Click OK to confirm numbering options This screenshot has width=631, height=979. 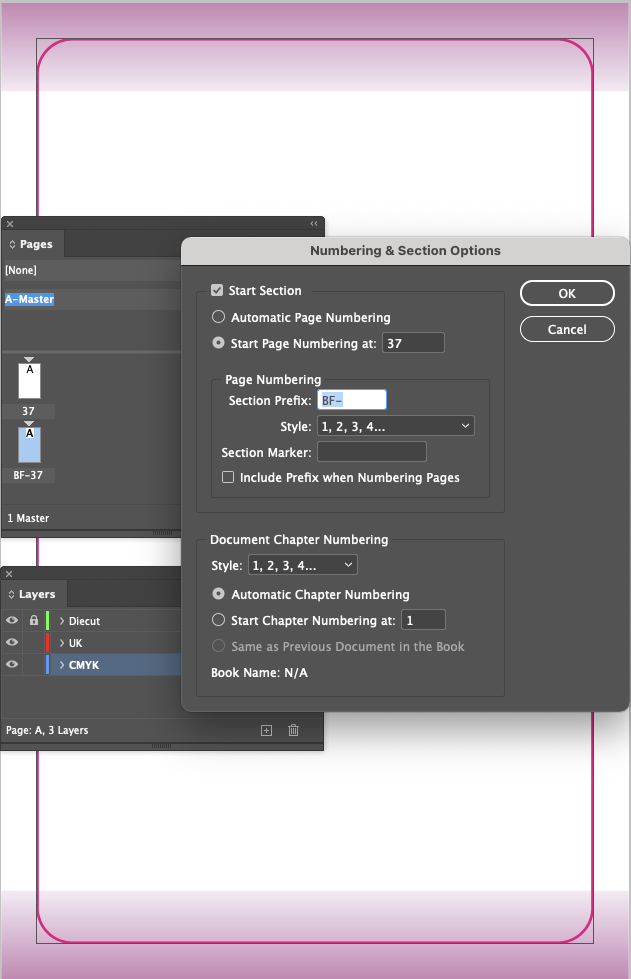click(567, 293)
